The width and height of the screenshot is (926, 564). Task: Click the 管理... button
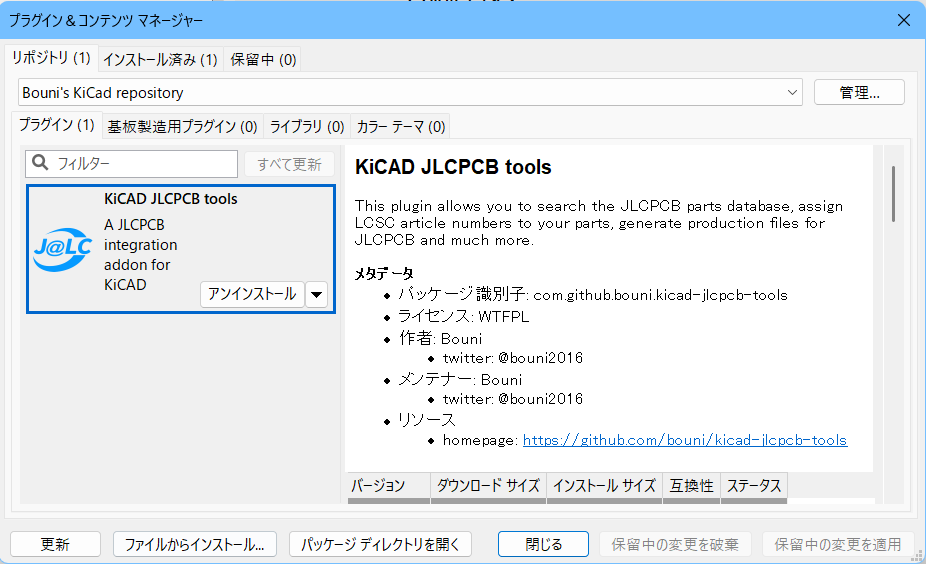coord(859,93)
